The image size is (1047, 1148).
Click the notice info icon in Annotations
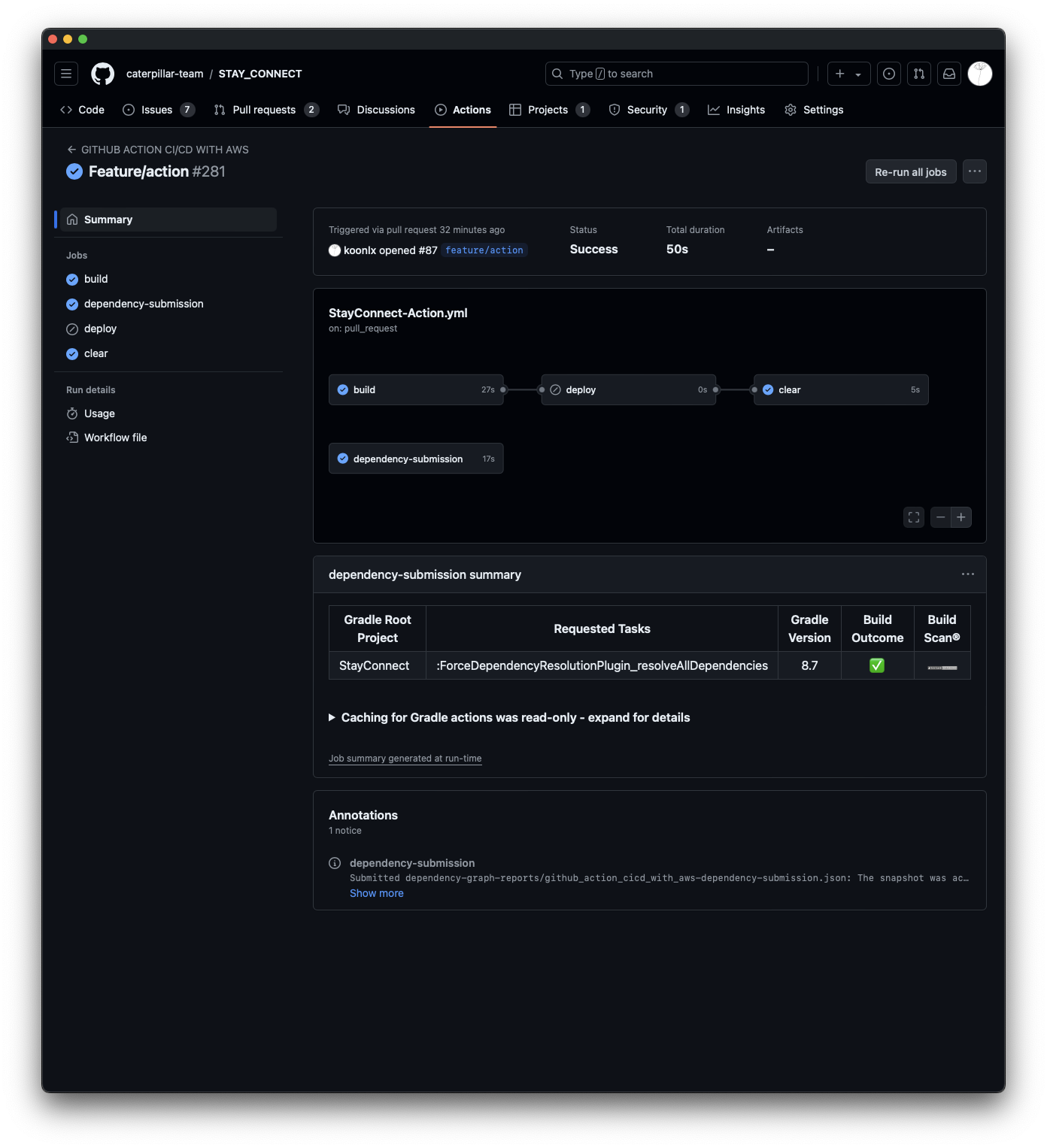[335, 863]
